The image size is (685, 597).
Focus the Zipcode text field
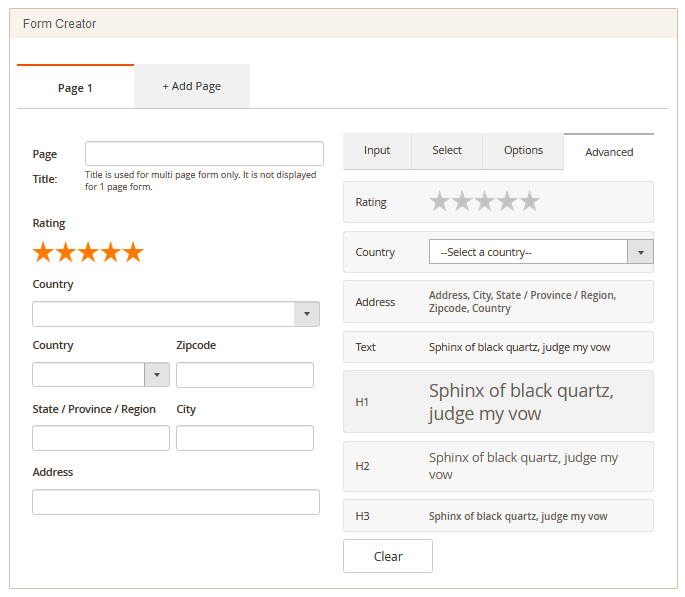tap(245, 375)
